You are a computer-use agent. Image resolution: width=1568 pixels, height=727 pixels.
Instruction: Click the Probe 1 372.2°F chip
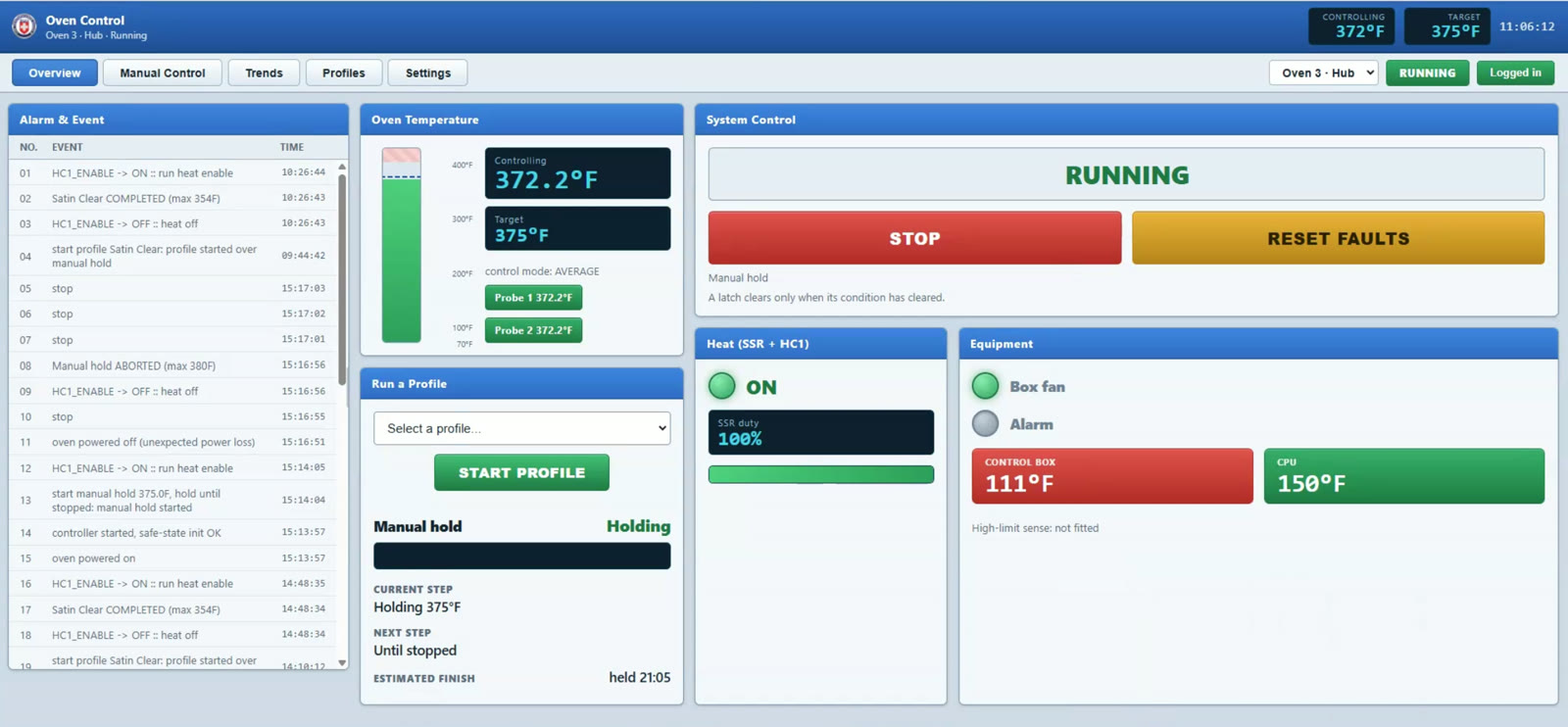(533, 298)
